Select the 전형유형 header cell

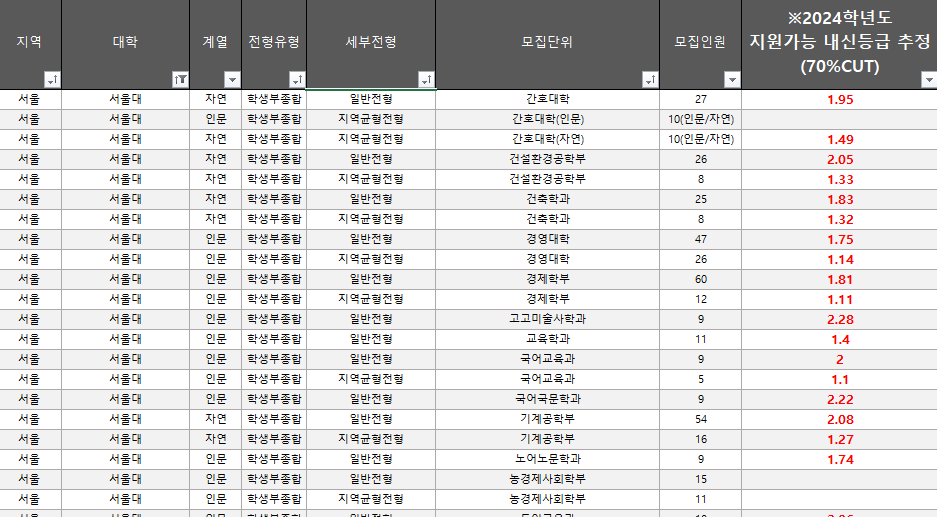click(x=274, y=44)
